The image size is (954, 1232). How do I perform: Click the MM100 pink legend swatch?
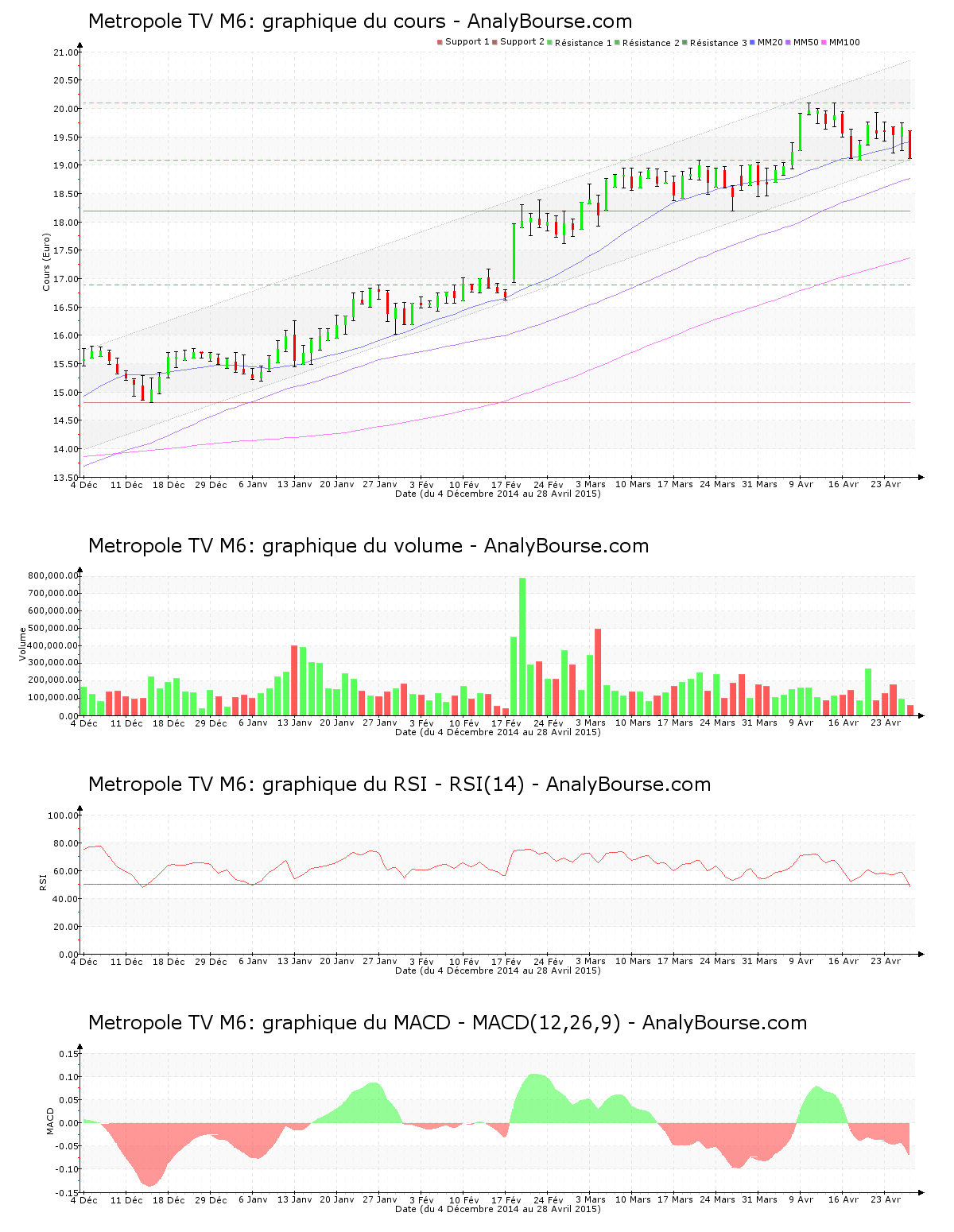pos(824,42)
